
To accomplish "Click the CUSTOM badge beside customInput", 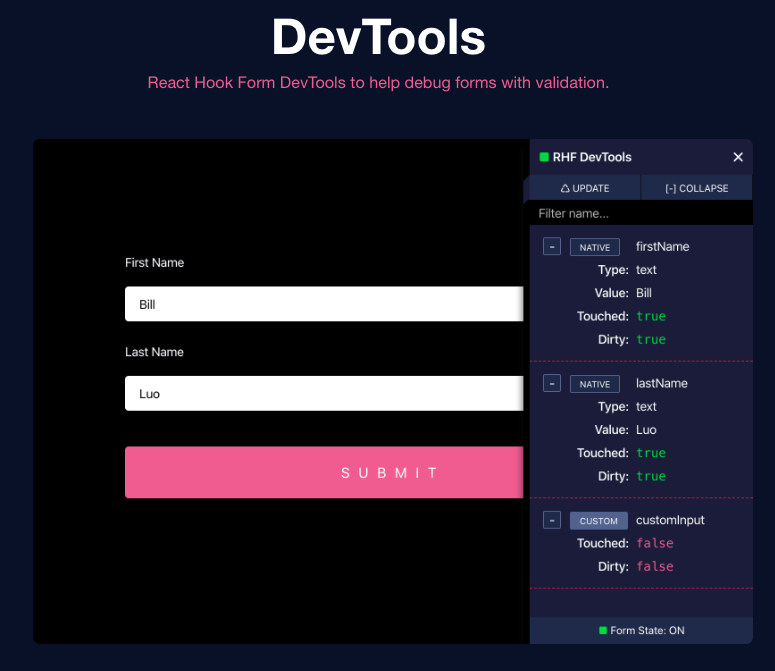I will click(x=599, y=521).
